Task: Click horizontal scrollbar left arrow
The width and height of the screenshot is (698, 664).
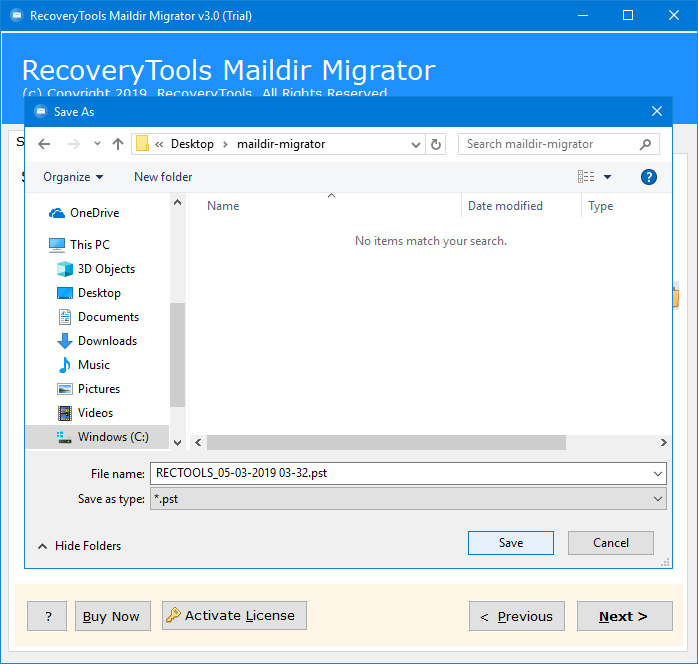Action: 198,443
